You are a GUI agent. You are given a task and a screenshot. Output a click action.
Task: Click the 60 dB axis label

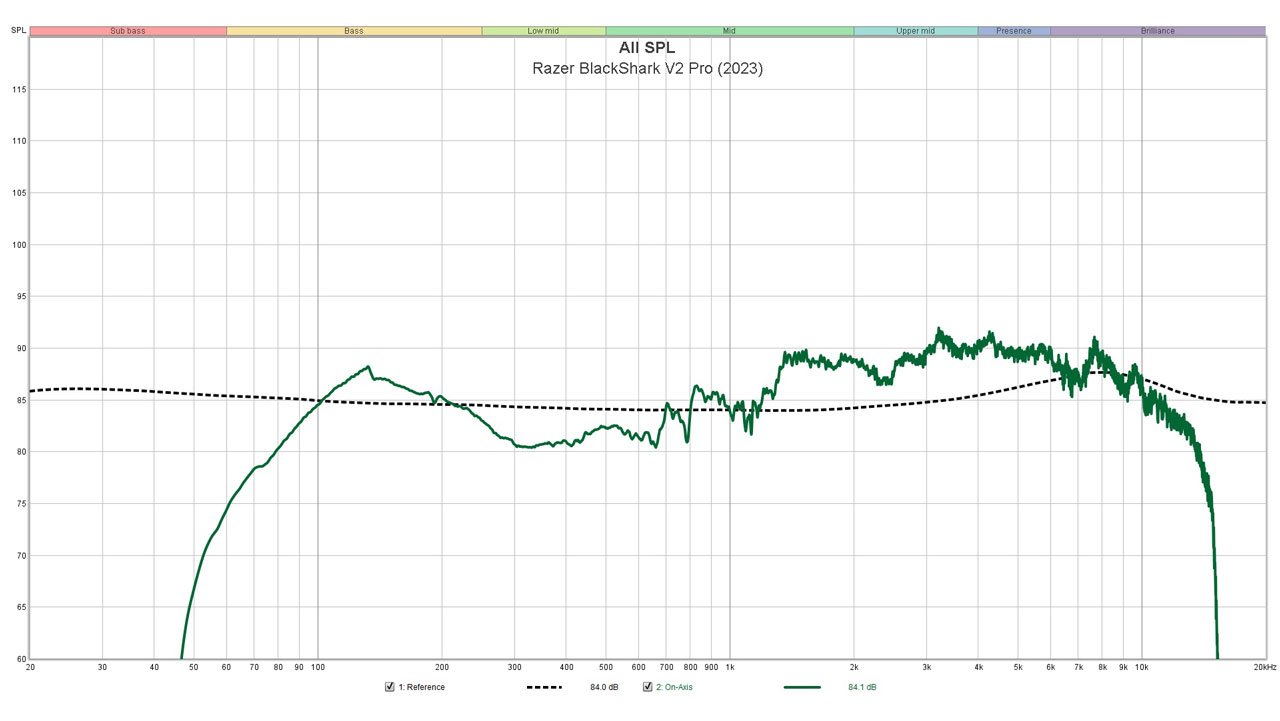pyautogui.click(x=22, y=659)
